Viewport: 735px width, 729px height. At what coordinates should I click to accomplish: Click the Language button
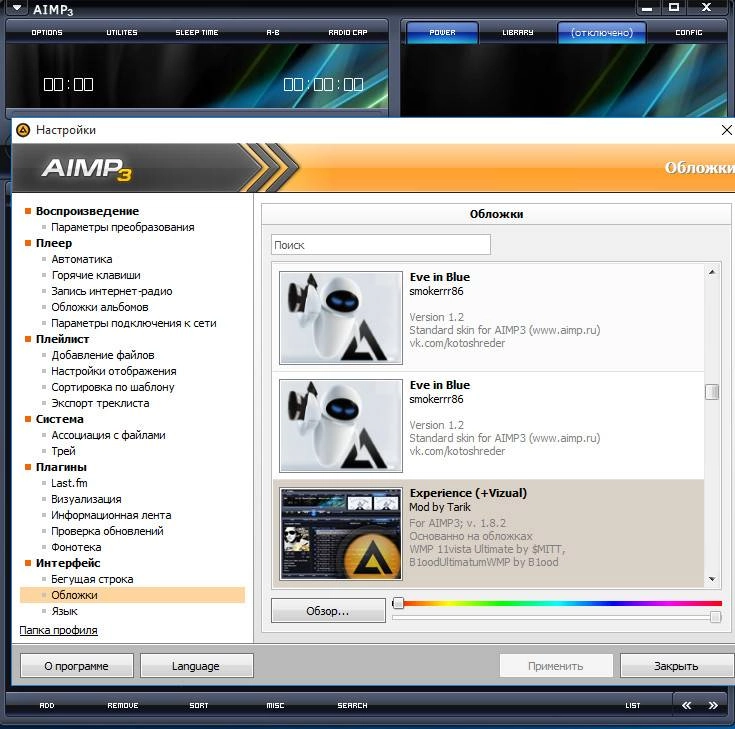(196, 666)
